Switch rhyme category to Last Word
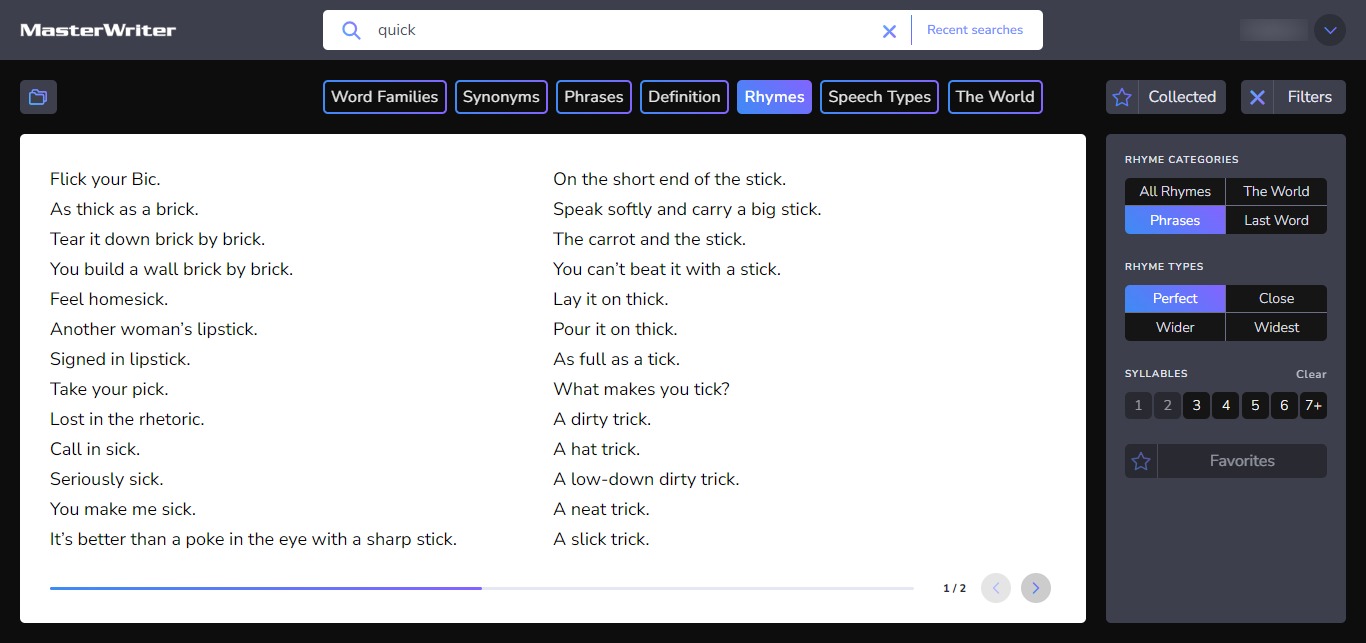The width and height of the screenshot is (1366, 643). pos(1276,220)
